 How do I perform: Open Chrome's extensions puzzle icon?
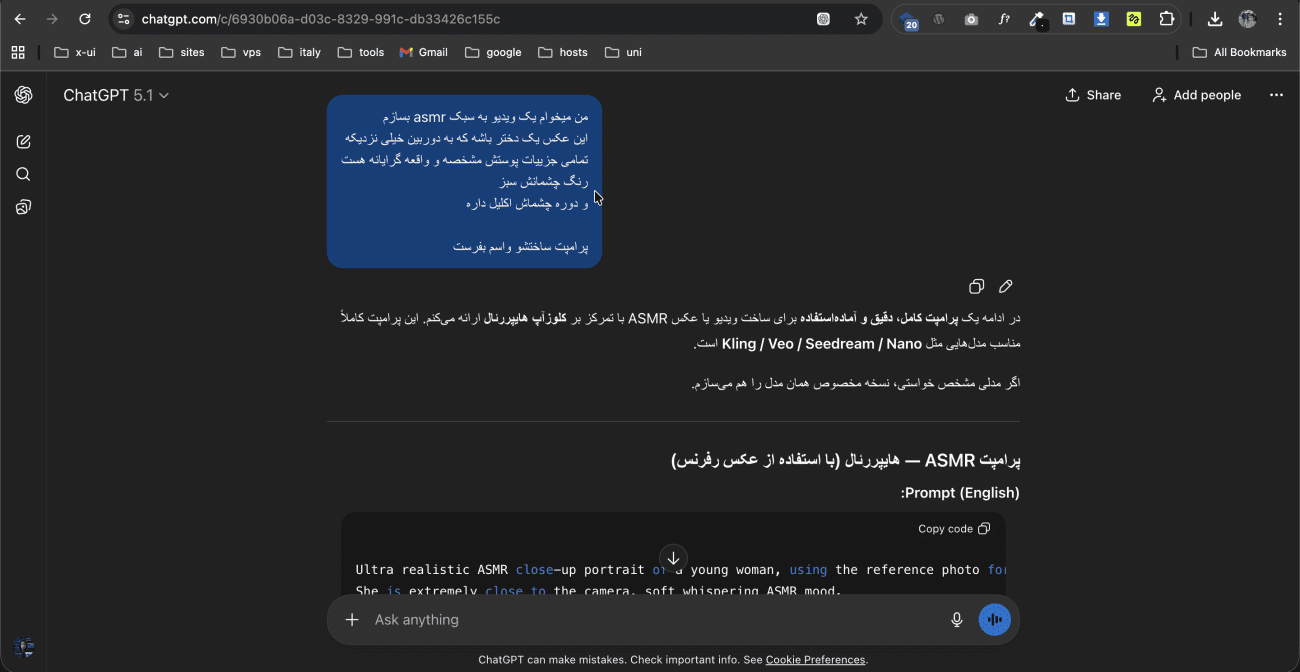coord(1167,18)
